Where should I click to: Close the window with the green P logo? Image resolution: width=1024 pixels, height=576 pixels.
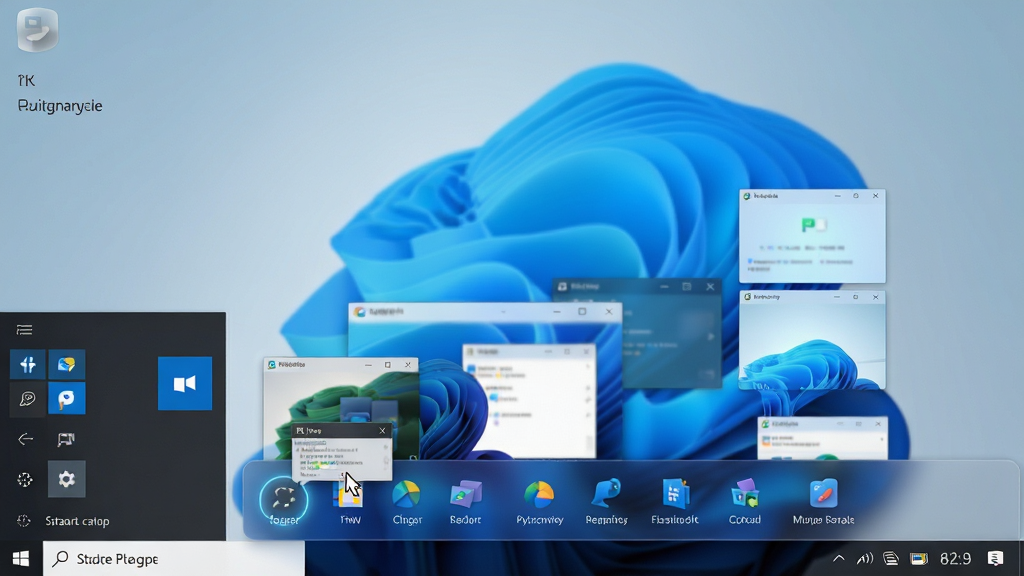pos(875,196)
